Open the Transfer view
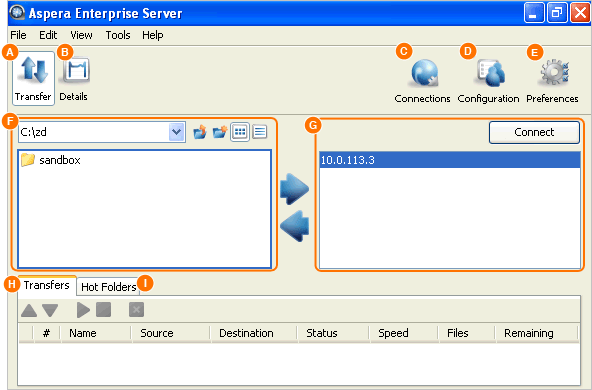 pyautogui.click(x=33, y=79)
